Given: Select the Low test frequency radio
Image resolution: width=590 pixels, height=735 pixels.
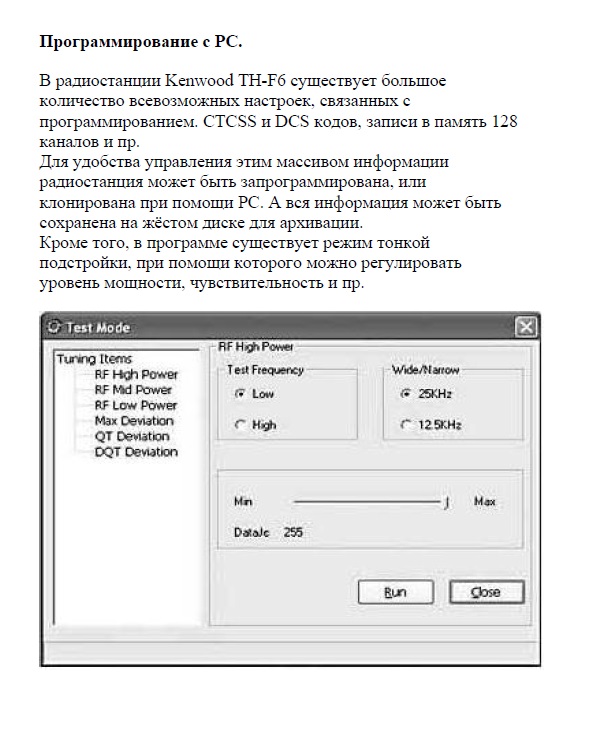Looking at the screenshot, I should [240, 394].
